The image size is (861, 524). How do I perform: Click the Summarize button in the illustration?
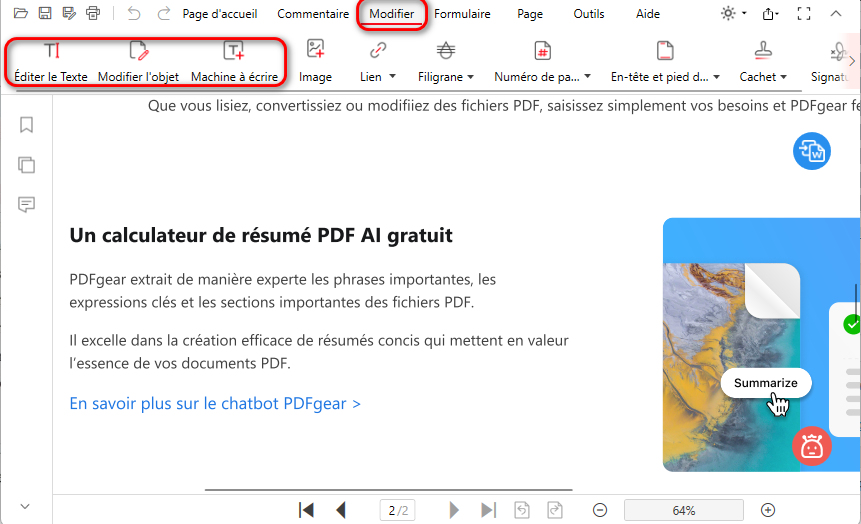click(765, 383)
